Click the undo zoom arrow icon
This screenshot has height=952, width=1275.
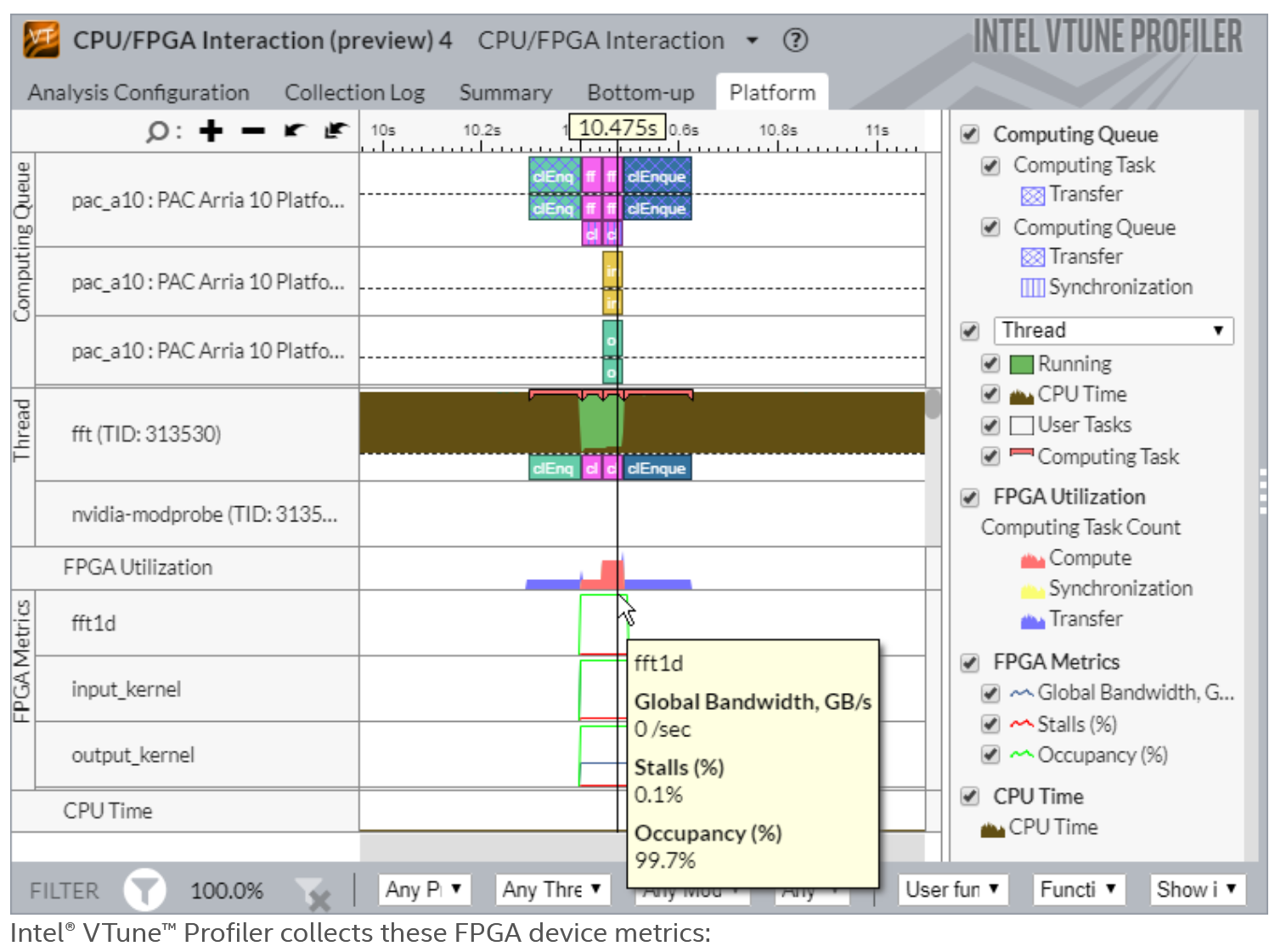click(x=294, y=131)
